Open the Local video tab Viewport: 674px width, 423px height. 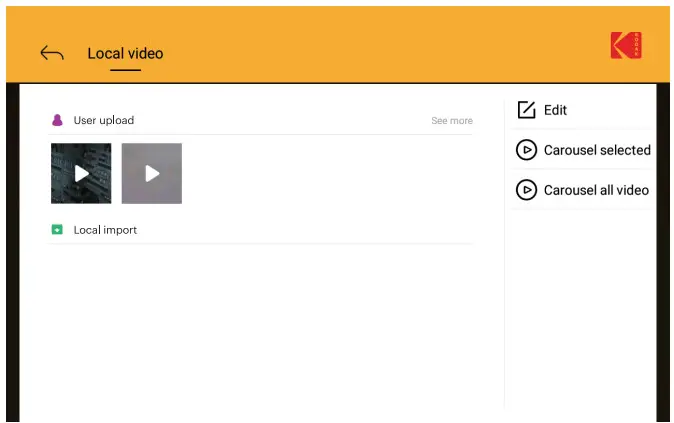click(x=125, y=54)
